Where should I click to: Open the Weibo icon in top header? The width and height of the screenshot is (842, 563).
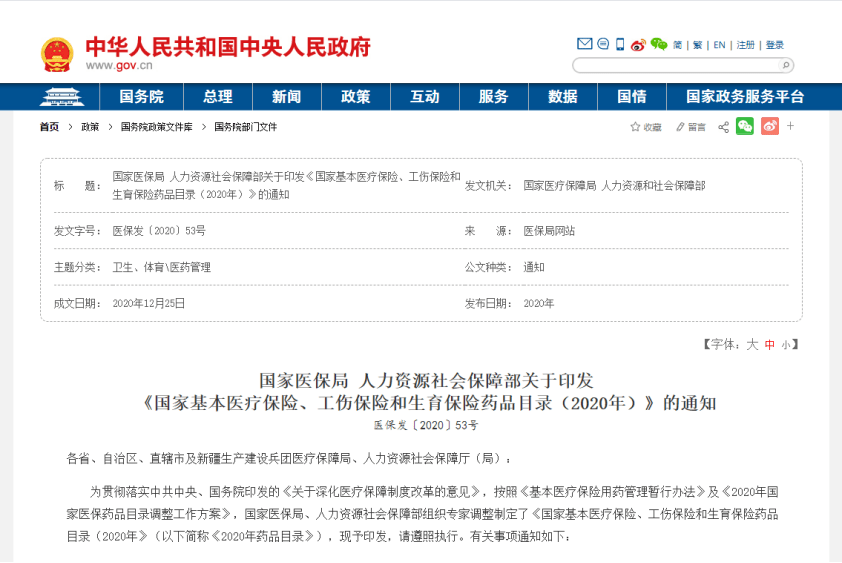tap(638, 45)
